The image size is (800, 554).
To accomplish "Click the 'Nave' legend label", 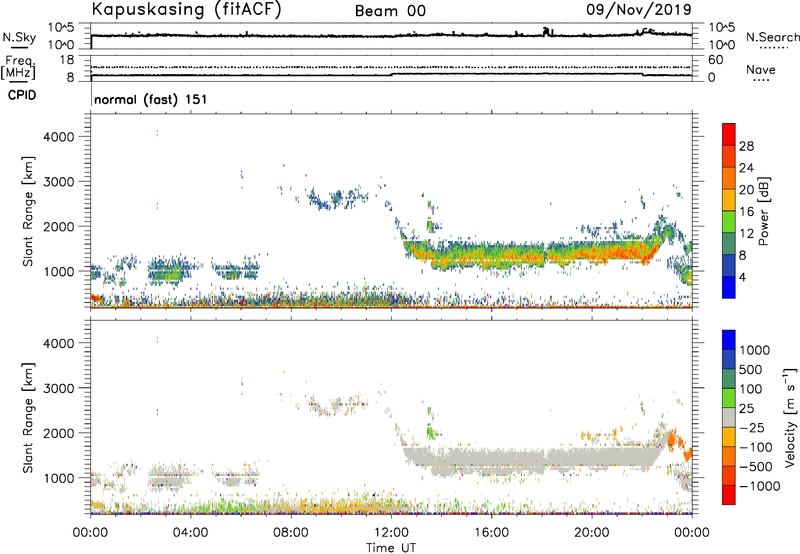I will (x=761, y=70).
